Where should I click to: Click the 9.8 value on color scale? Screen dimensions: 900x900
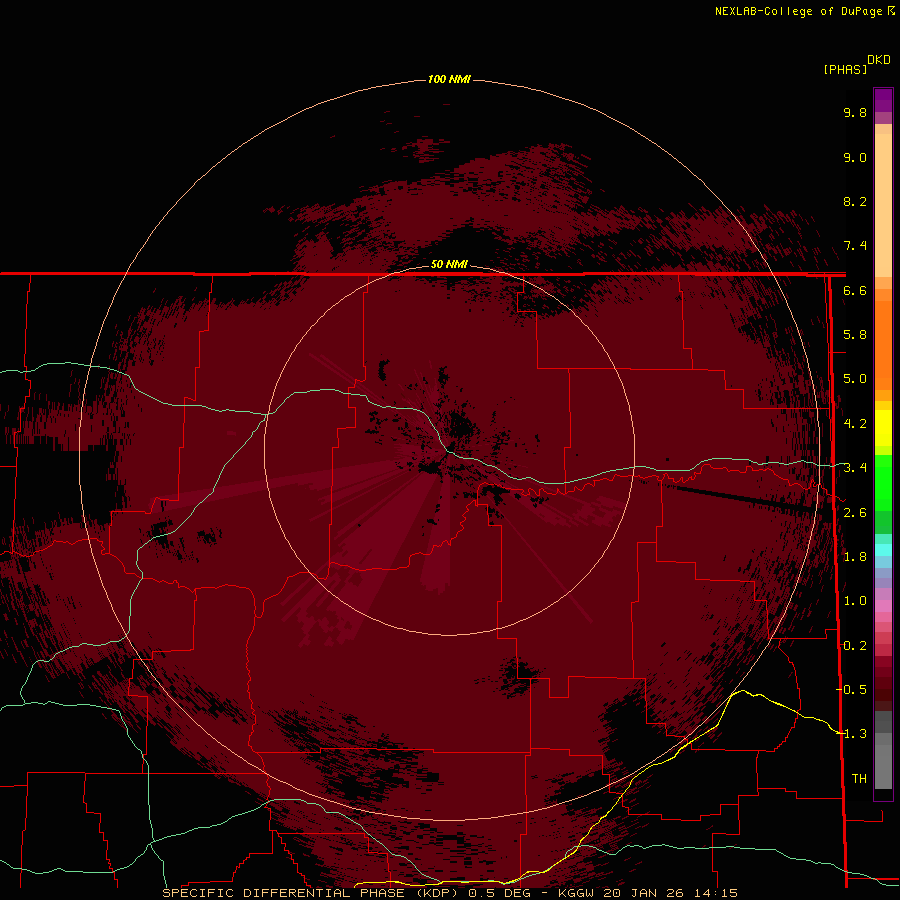tap(855, 112)
